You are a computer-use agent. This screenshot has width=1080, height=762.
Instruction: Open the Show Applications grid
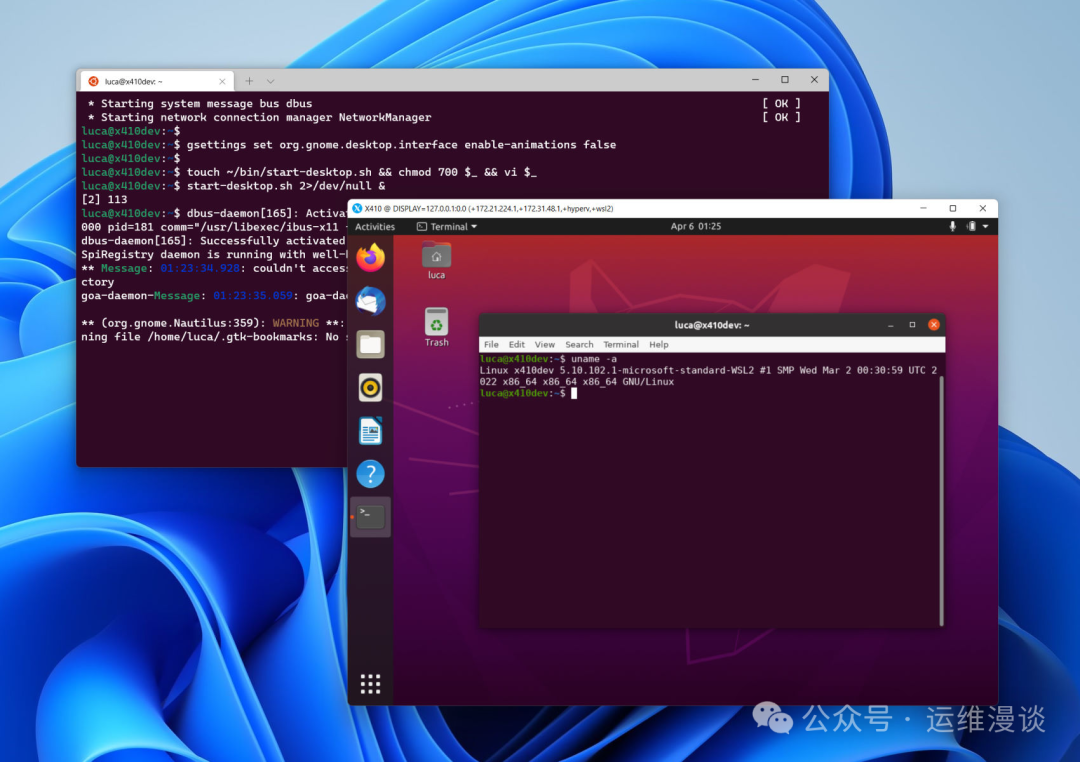pyautogui.click(x=370, y=683)
